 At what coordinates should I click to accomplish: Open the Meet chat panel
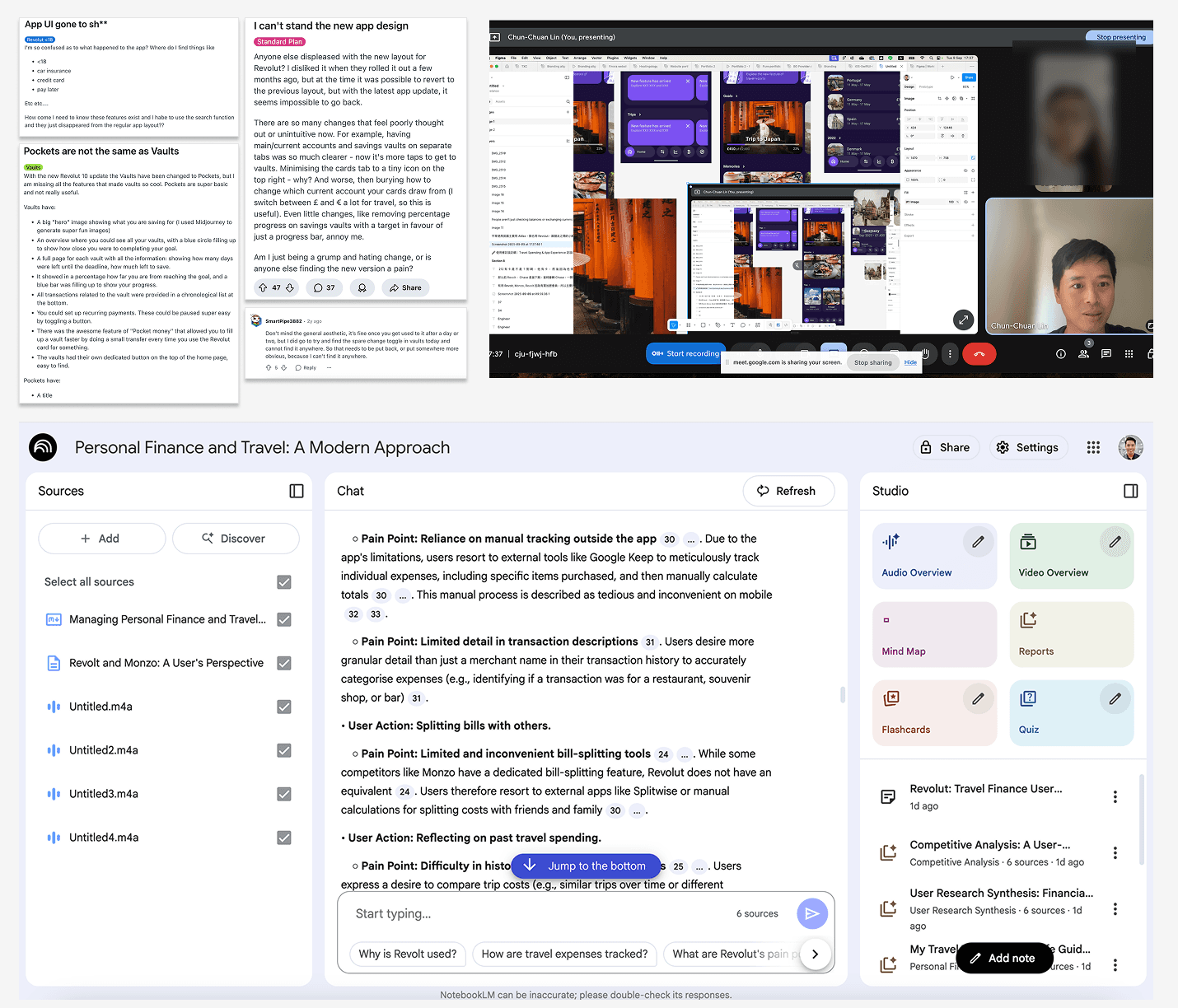1106,354
